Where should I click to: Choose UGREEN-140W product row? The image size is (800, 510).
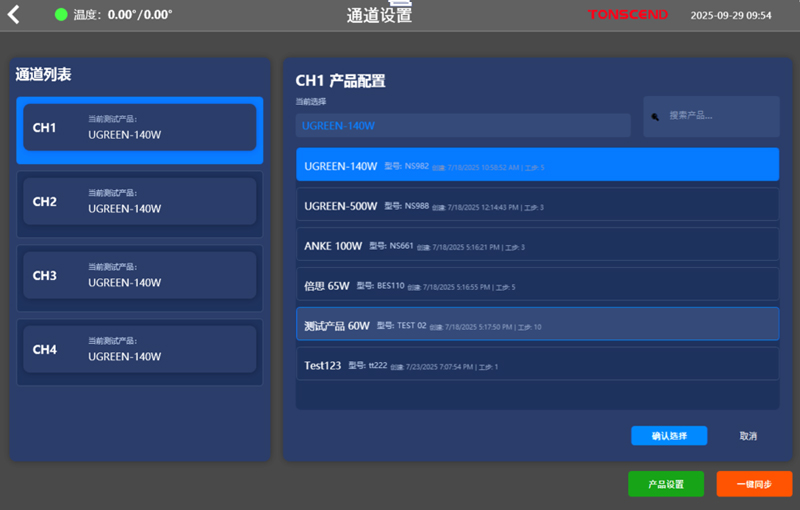click(537, 165)
